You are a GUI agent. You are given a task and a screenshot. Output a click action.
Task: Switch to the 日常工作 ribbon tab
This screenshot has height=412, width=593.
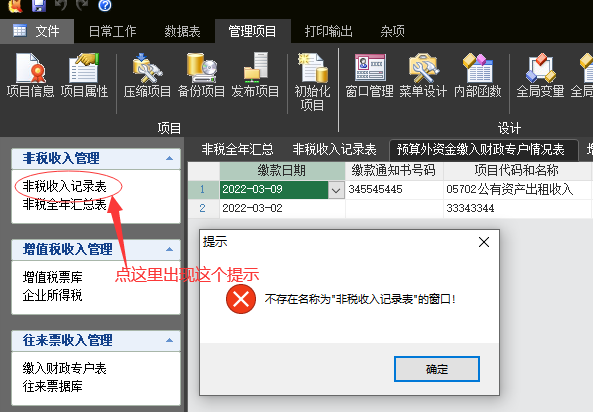click(x=112, y=31)
